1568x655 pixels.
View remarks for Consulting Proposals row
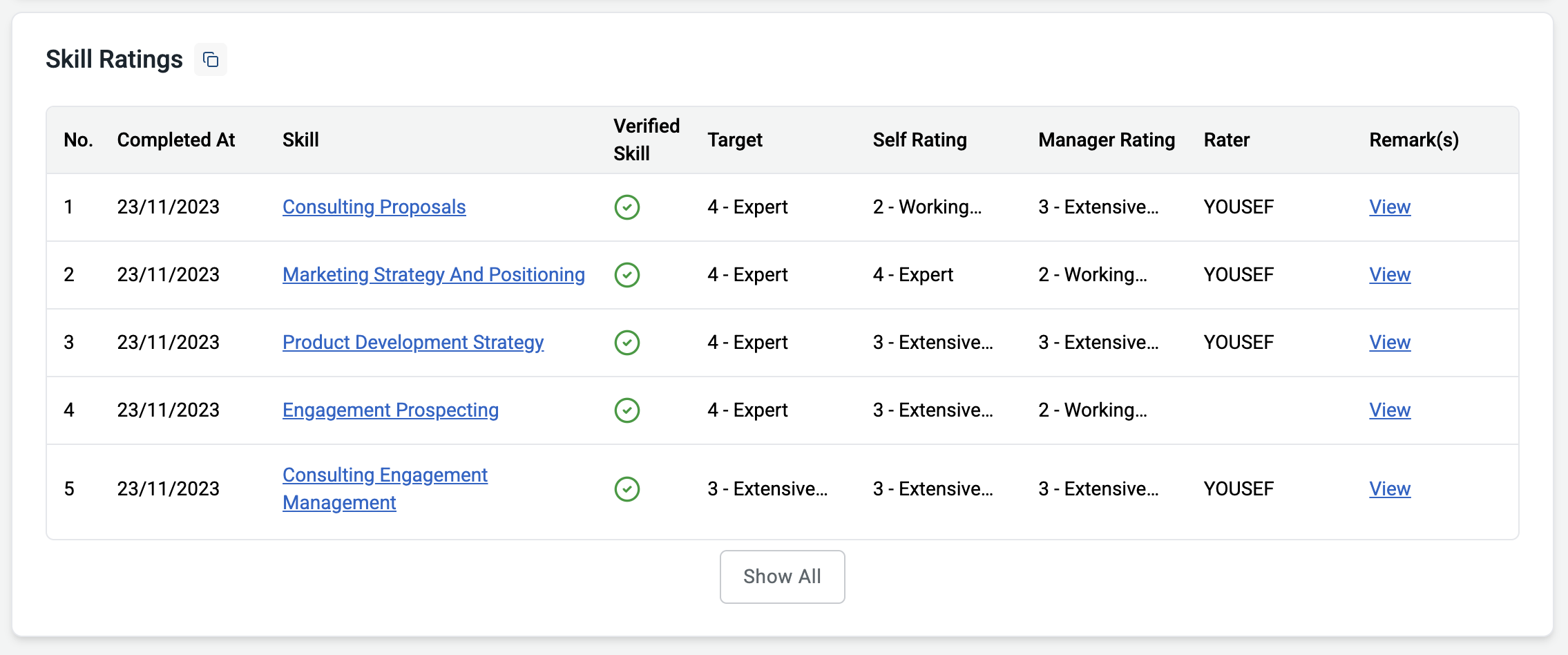pyautogui.click(x=1389, y=207)
